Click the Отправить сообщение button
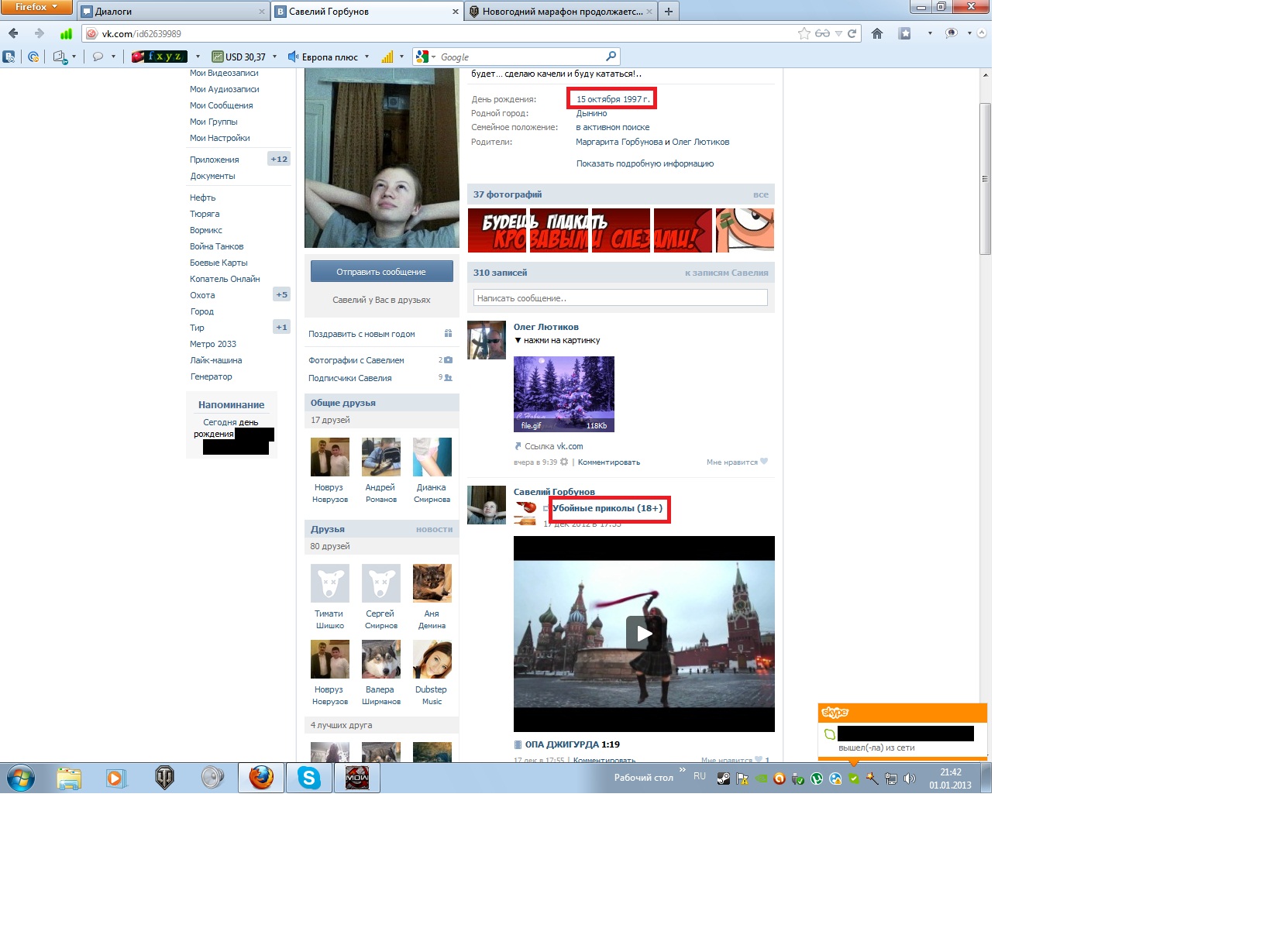The image size is (1270, 952). tap(381, 272)
